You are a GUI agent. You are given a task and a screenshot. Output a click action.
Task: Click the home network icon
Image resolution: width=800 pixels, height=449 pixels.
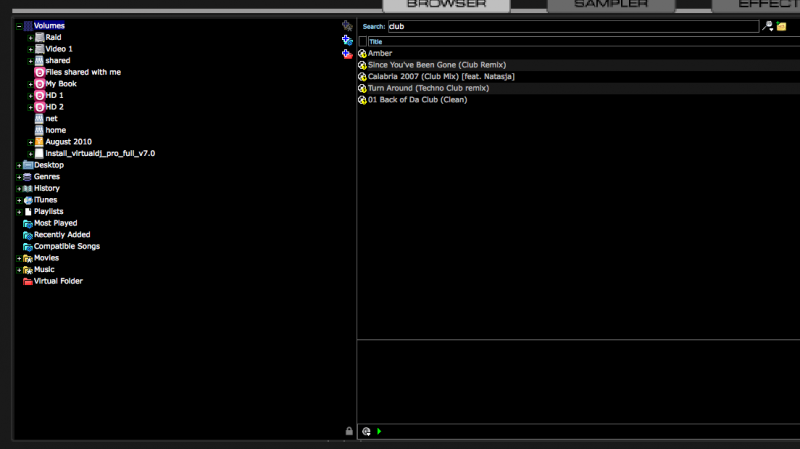tap(39, 130)
